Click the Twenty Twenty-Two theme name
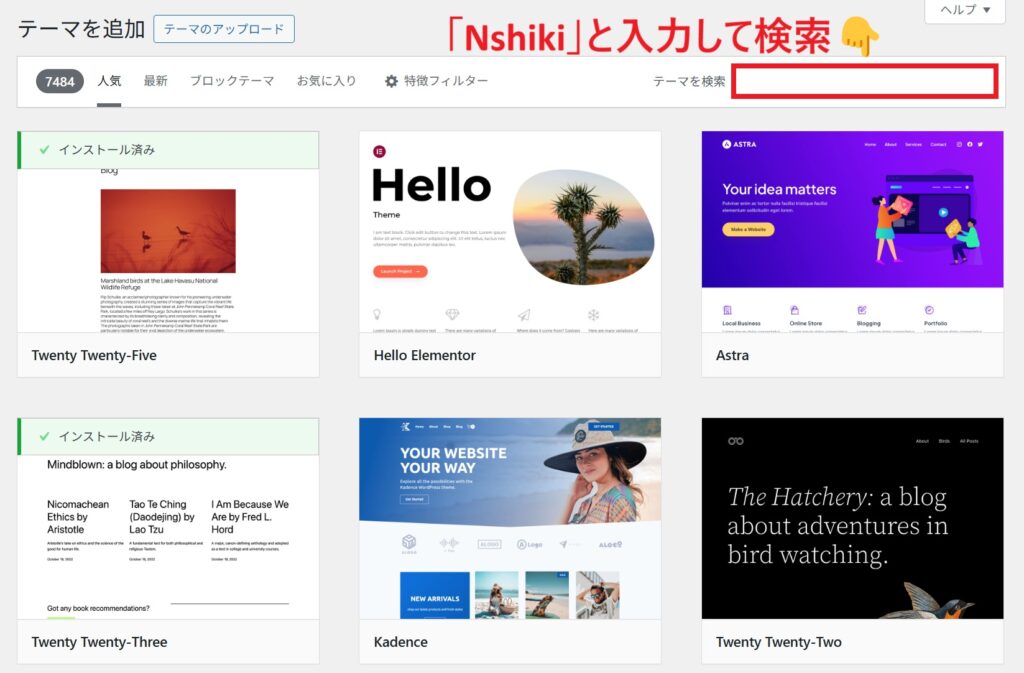Screen dimensions: 1024x673 point(778,642)
